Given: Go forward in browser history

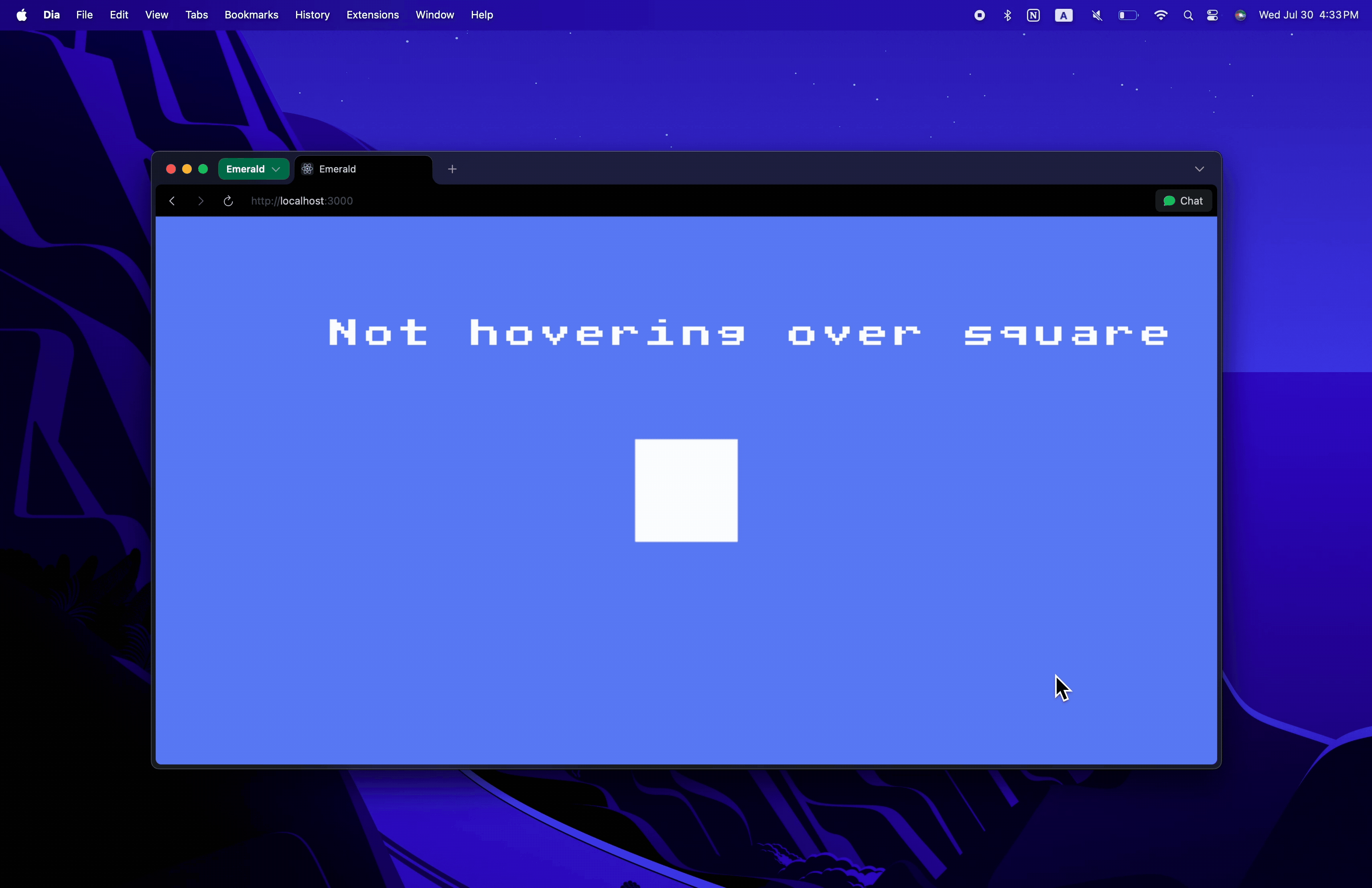Looking at the screenshot, I should click(x=200, y=201).
